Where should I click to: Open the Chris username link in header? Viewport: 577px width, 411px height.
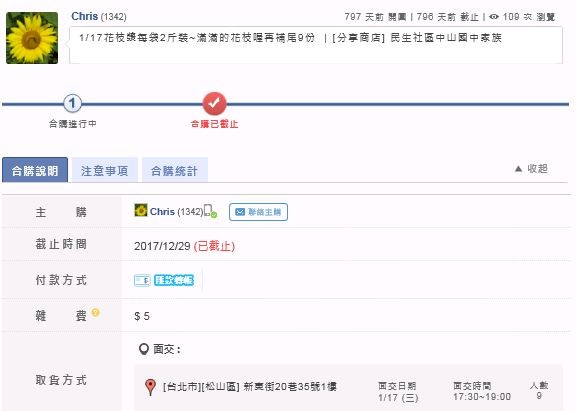tap(84, 16)
